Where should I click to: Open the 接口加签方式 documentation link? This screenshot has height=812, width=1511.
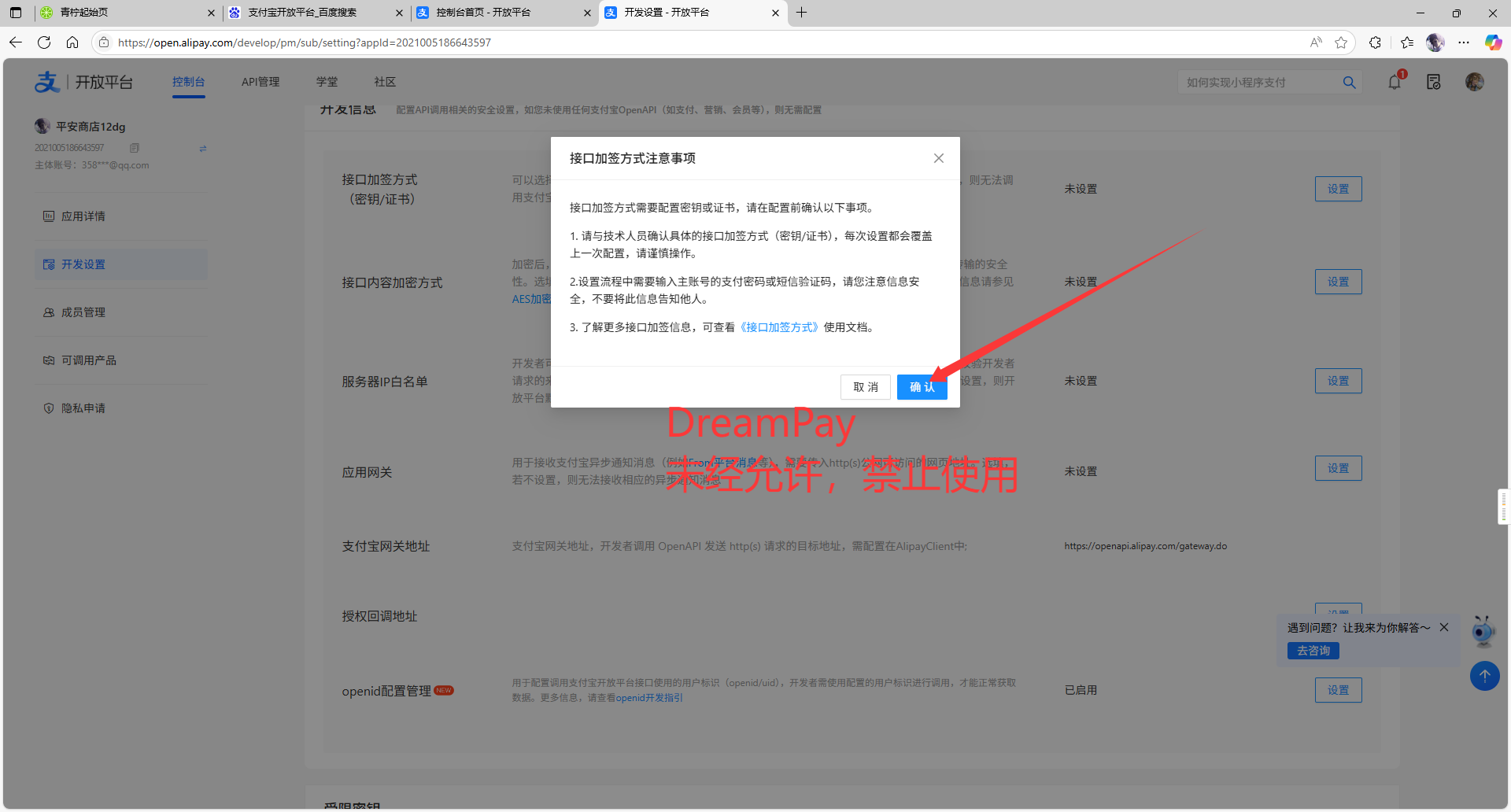[779, 327]
